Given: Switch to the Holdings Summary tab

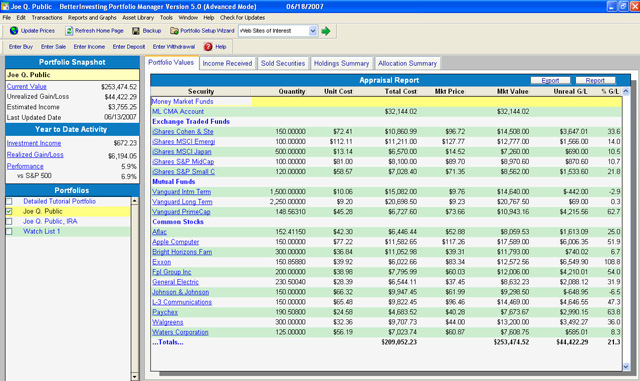Looking at the screenshot, I should tap(341, 63).
